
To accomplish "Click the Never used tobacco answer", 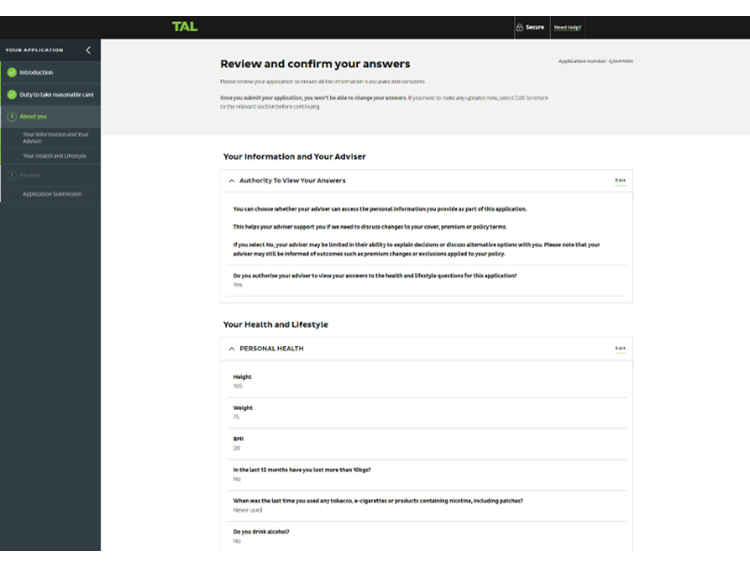I will (247, 510).
